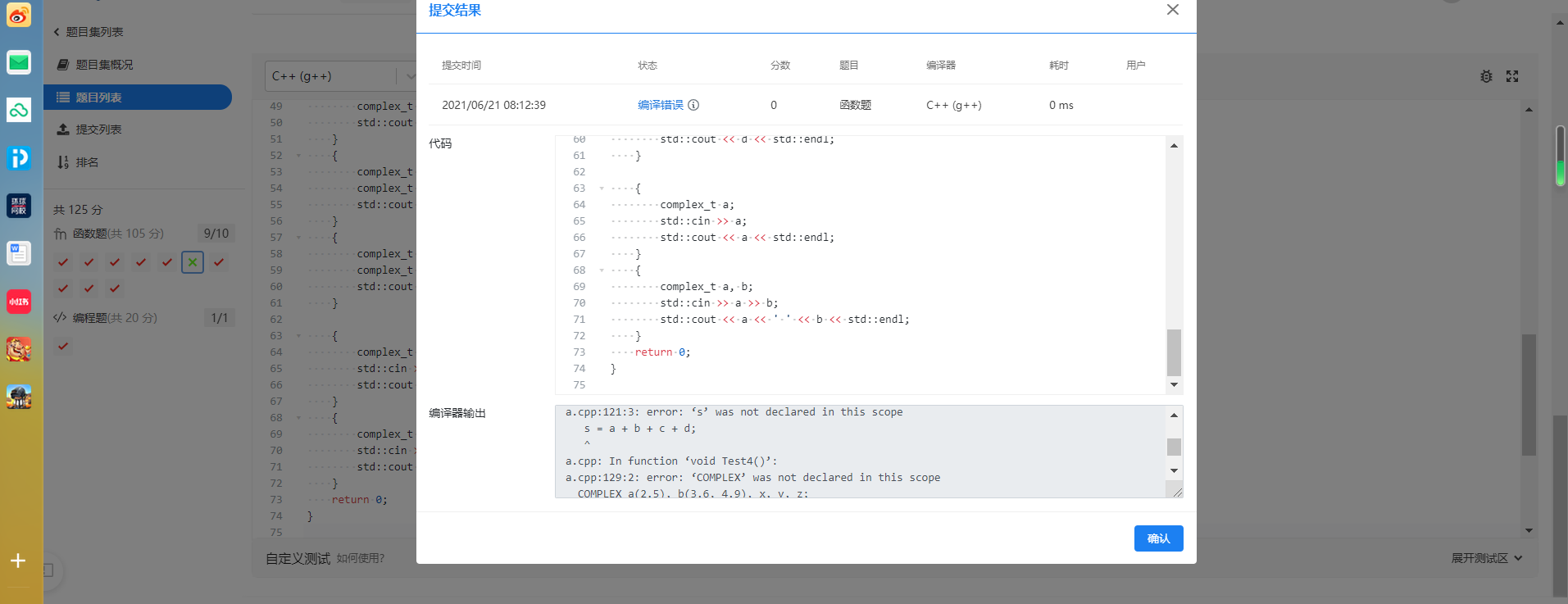Click the error line "'s' was not declared"
1568x604 pixels.
point(734,412)
